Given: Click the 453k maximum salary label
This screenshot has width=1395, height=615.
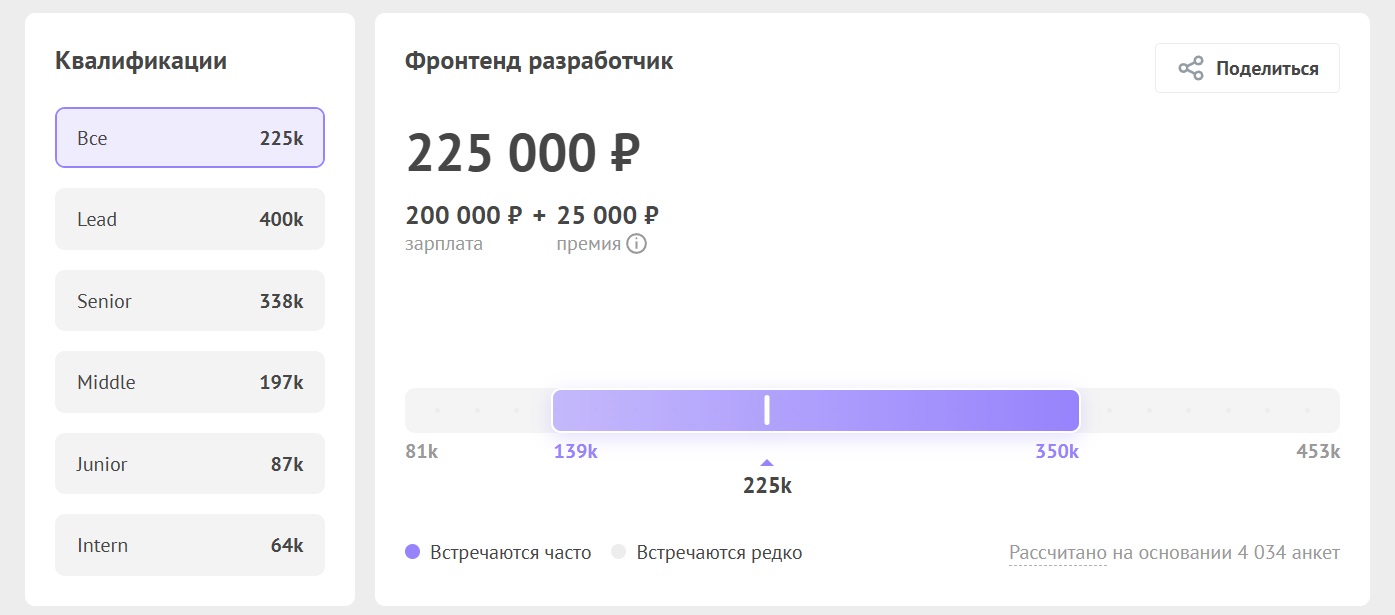Looking at the screenshot, I should point(1318,451).
